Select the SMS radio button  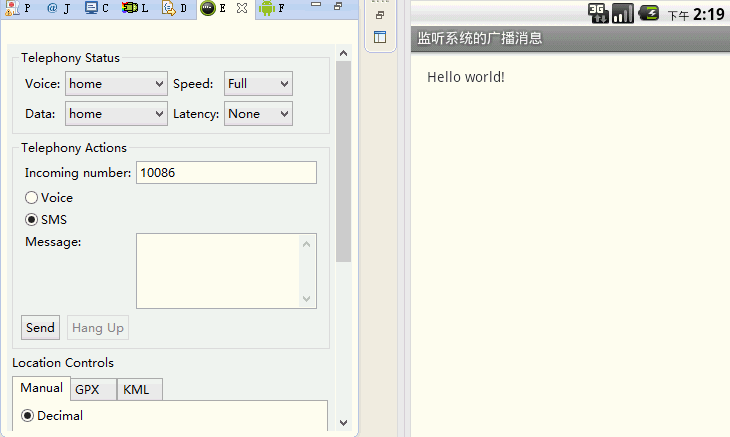pyautogui.click(x=32, y=220)
